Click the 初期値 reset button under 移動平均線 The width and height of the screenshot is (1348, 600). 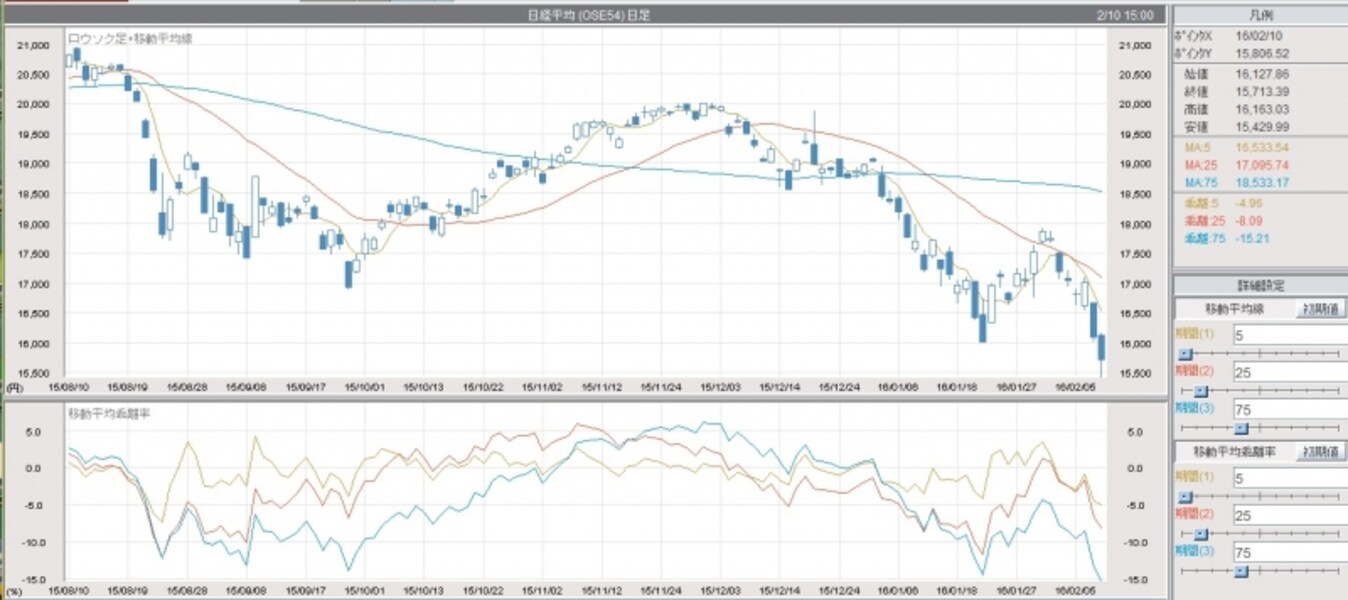coord(1322,308)
